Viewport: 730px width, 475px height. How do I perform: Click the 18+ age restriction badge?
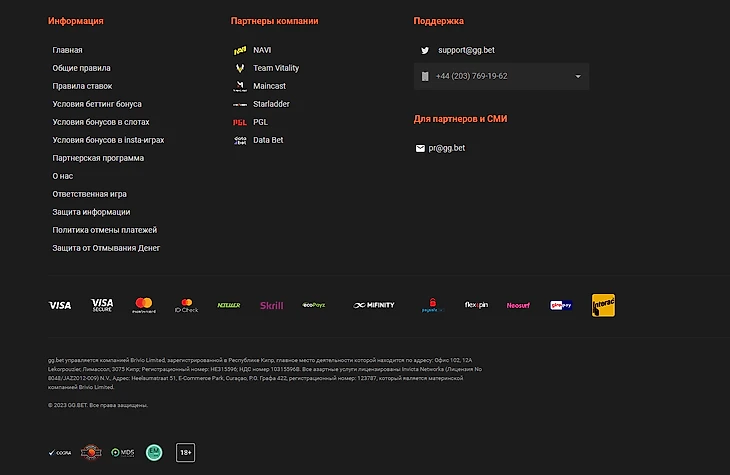pos(185,452)
